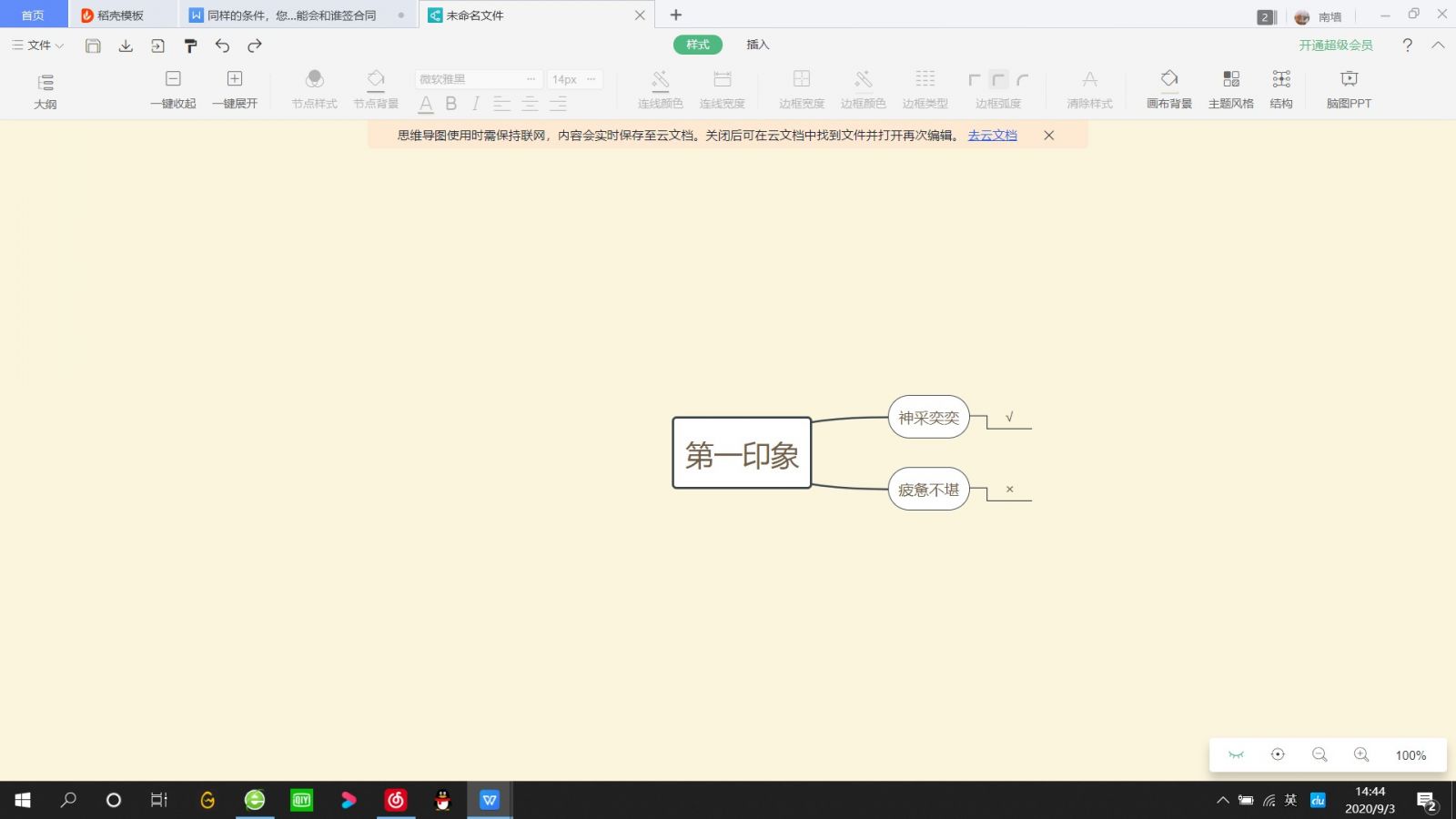Screen dimensions: 1456x819
Task: Expand the 文件 file menu
Action: click(x=38, y=45)
